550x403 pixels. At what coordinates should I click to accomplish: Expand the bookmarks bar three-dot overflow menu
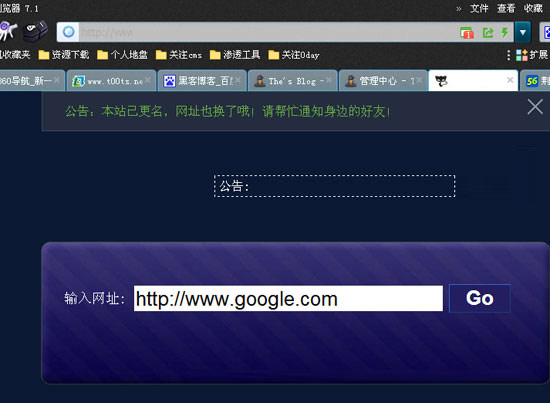tap(508, 55)
